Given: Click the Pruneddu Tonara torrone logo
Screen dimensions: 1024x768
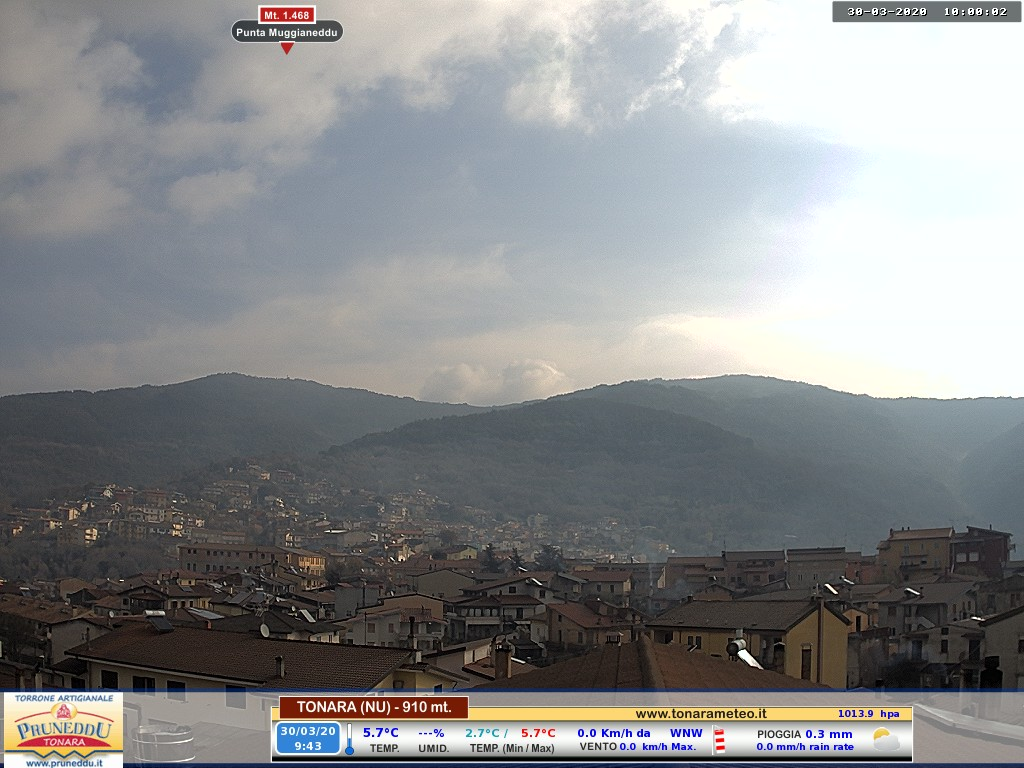Looking at the screenshot, I should [x=63, y=730].
